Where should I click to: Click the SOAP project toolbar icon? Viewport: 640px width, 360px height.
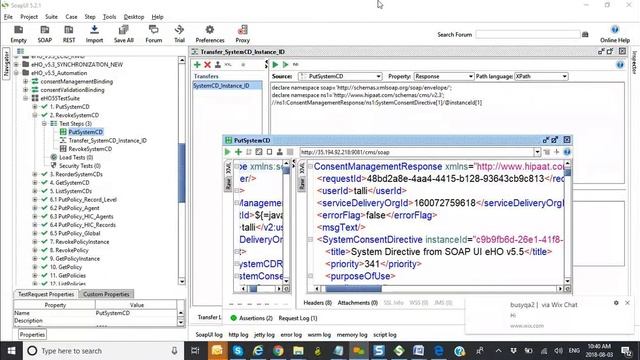tap(44, 34)
